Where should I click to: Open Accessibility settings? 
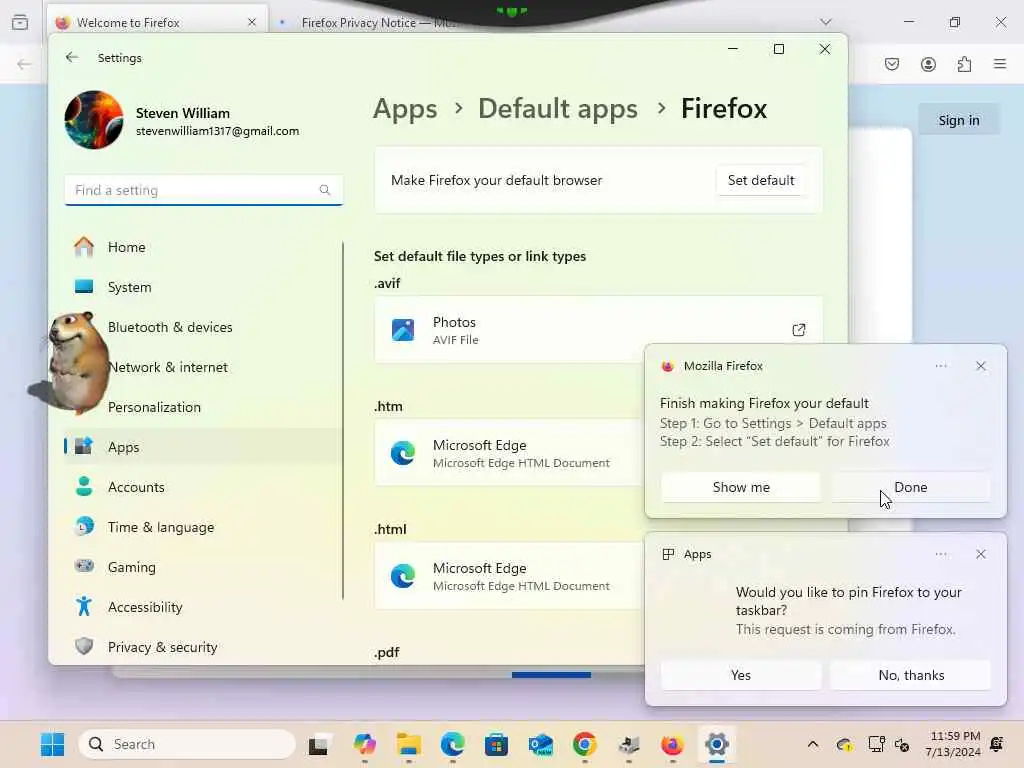click(x=203, y=607)
